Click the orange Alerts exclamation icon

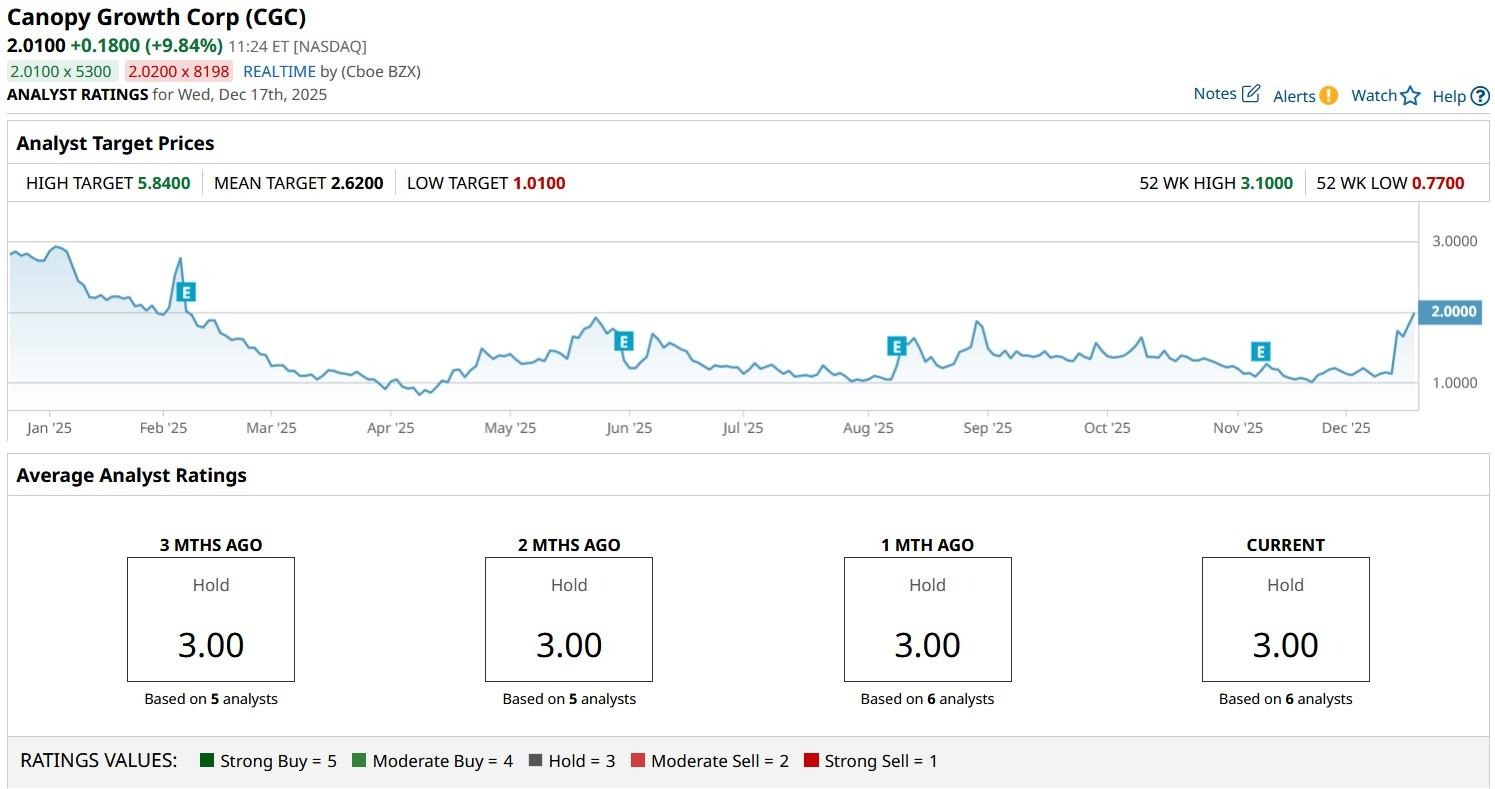click(x=1328, y=96)
